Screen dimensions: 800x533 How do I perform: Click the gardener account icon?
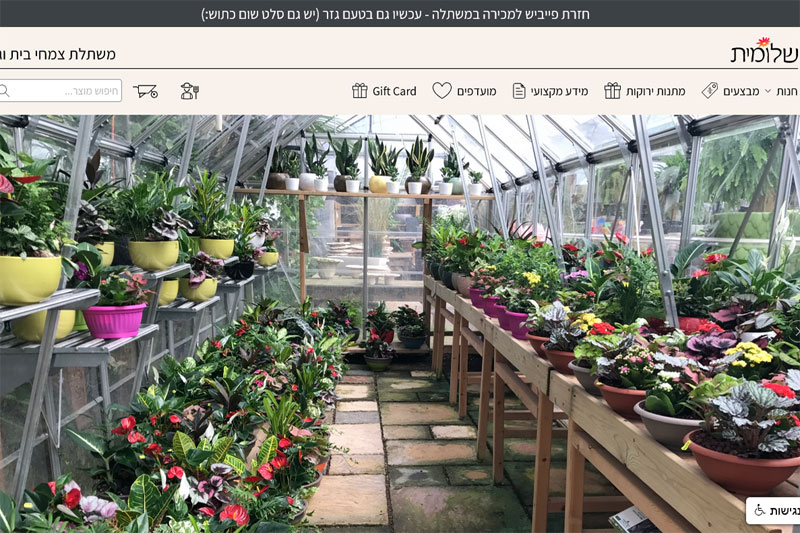pos(189,91)
